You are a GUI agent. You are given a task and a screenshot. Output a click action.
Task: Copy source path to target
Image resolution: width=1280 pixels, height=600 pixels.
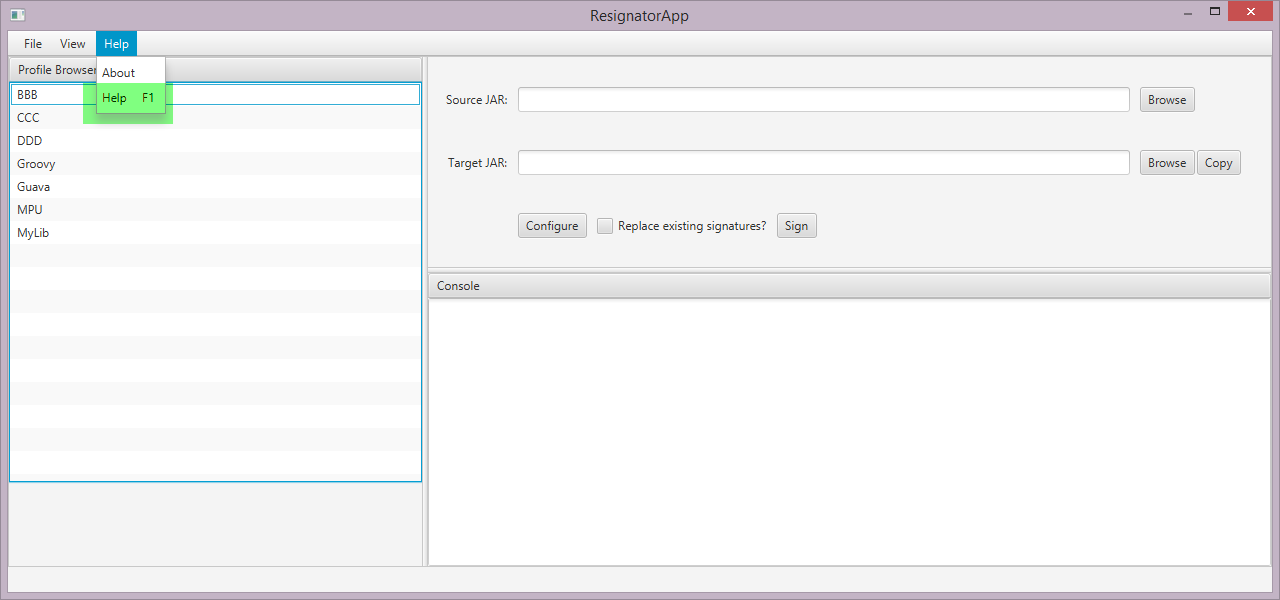point(1218,162)
